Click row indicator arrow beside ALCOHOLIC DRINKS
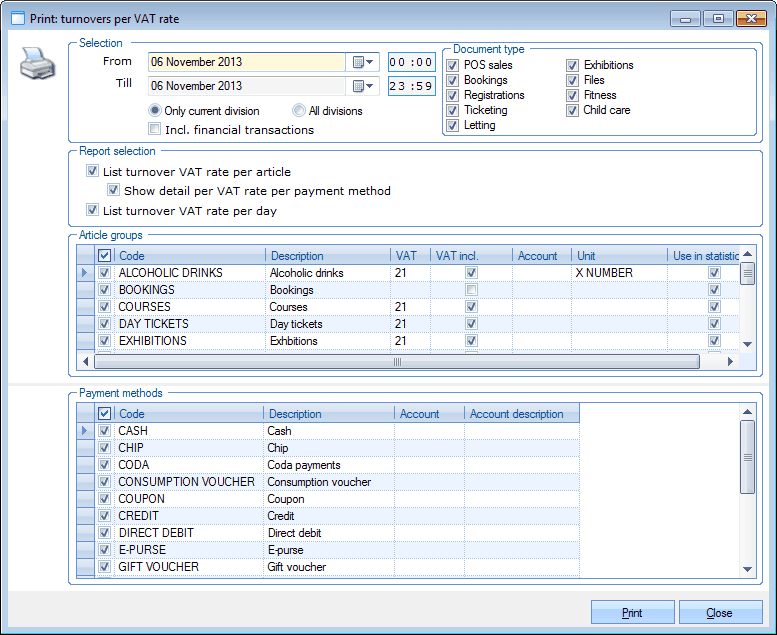Image resolution: width=777 pixels, height=635 pixels. [x=85, y=273]
